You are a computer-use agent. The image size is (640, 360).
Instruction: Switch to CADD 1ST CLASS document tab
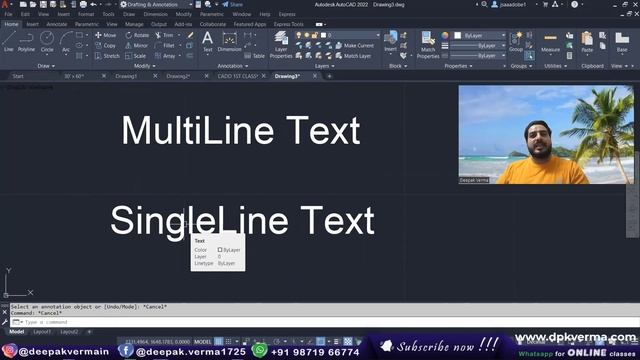237,76
